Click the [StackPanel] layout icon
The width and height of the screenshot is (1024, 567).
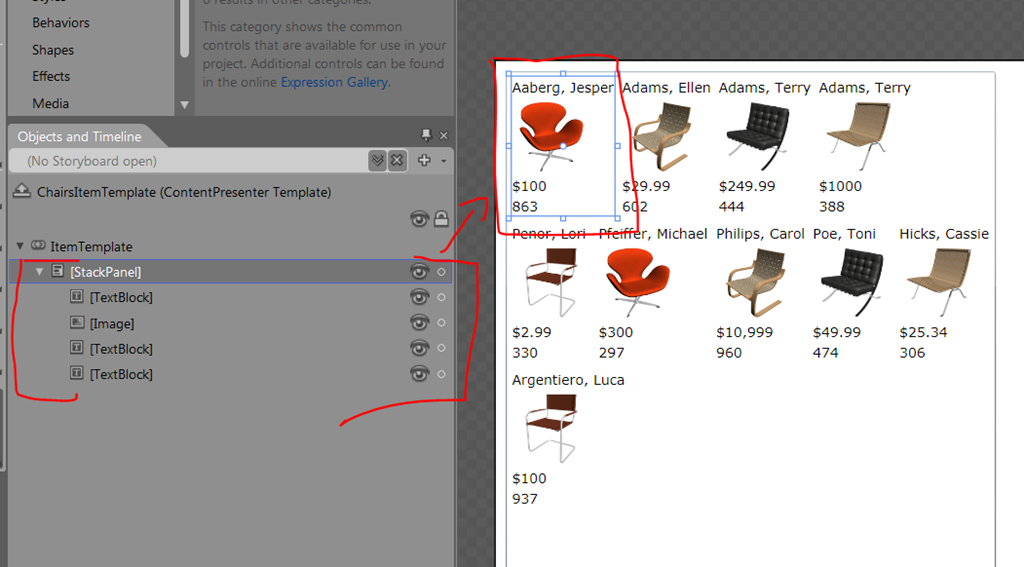pos(57,270)
